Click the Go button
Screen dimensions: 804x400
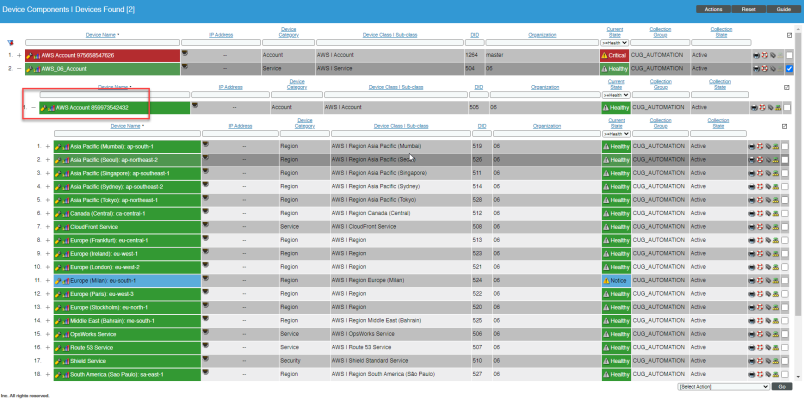point(782,386)
